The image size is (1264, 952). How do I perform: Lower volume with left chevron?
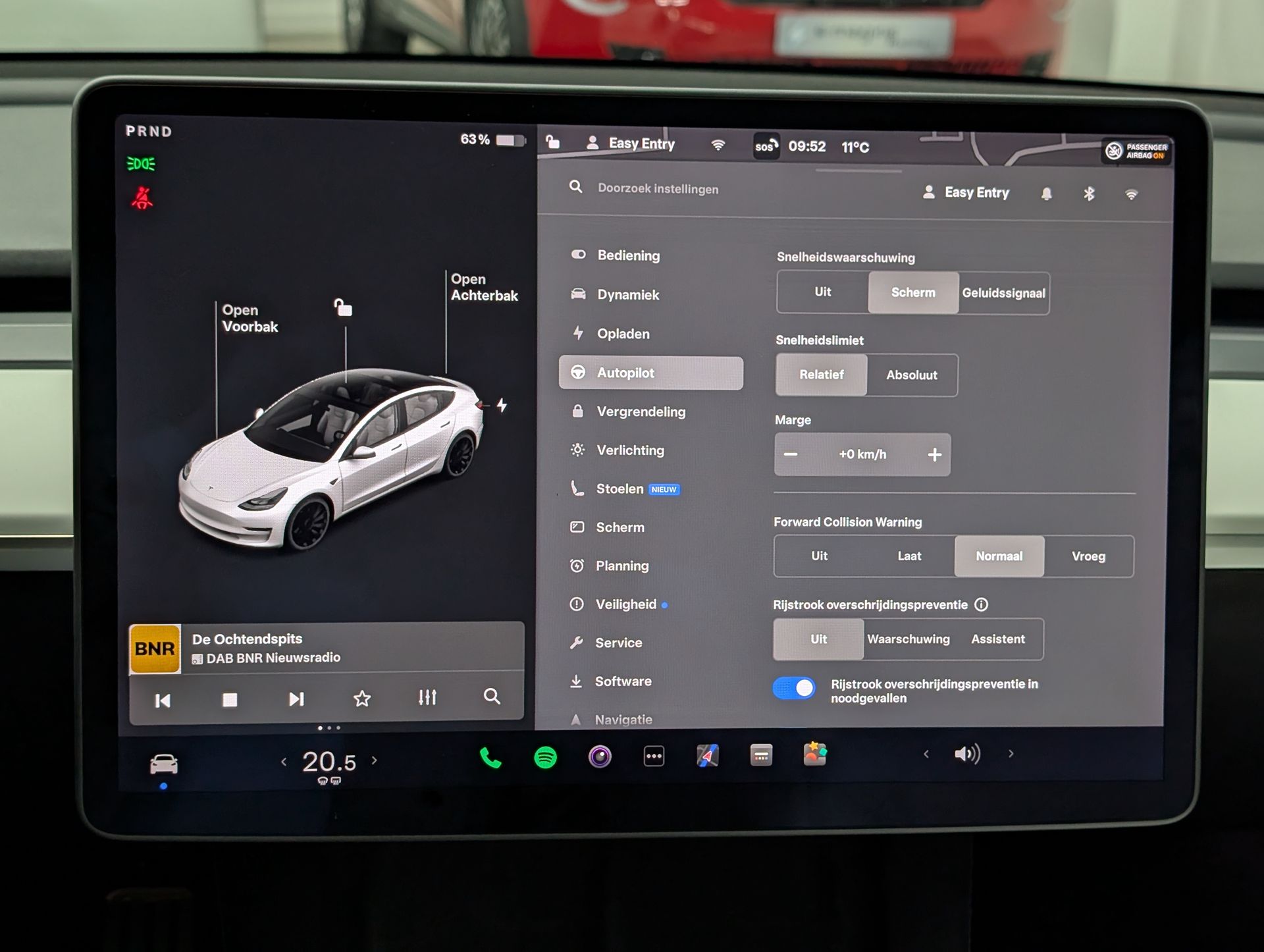coord(926,754)
